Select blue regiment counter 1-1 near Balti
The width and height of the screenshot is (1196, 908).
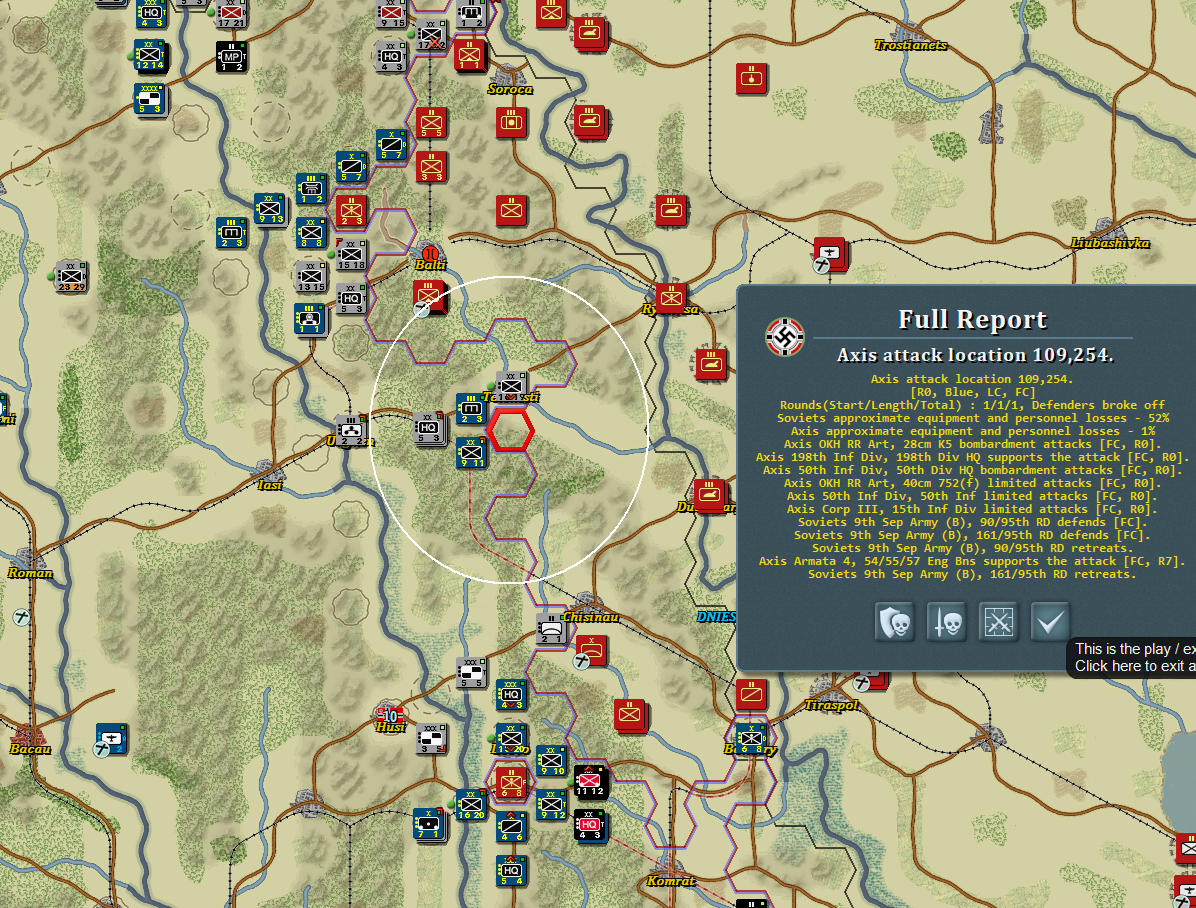point(309,319)
